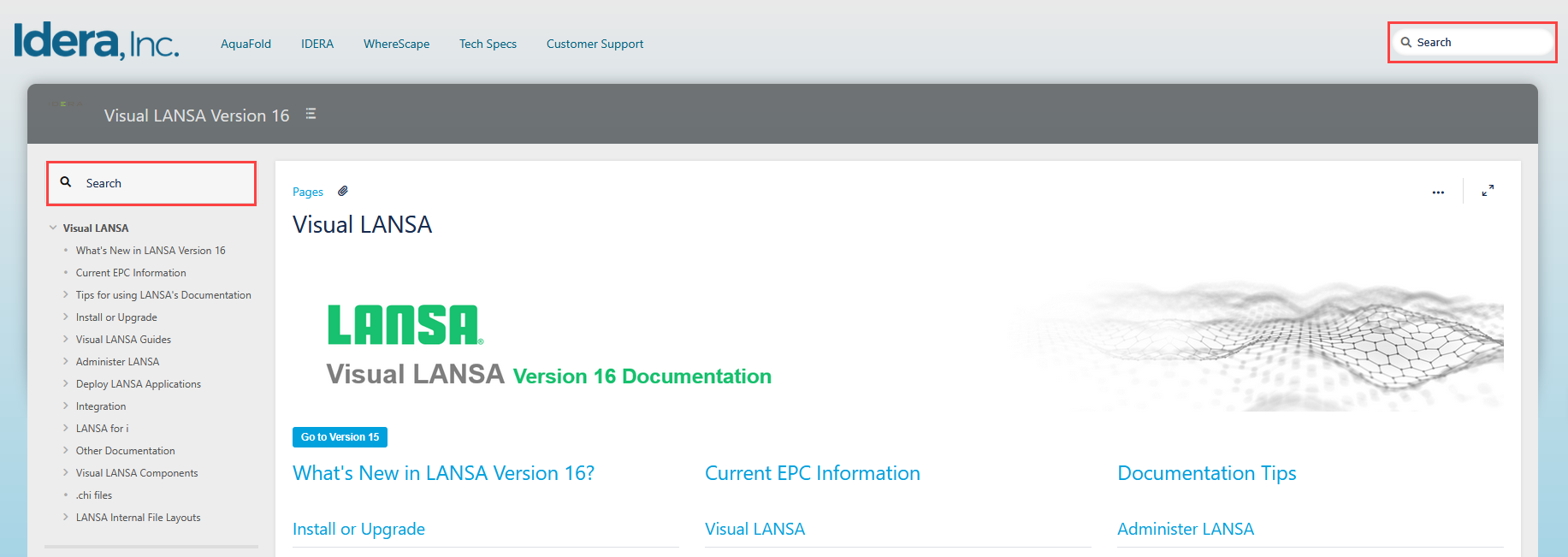This screenshot has width=1568, height=557.
Task: Click the Go to Version 15 button
Action: [x=340, y=437]
